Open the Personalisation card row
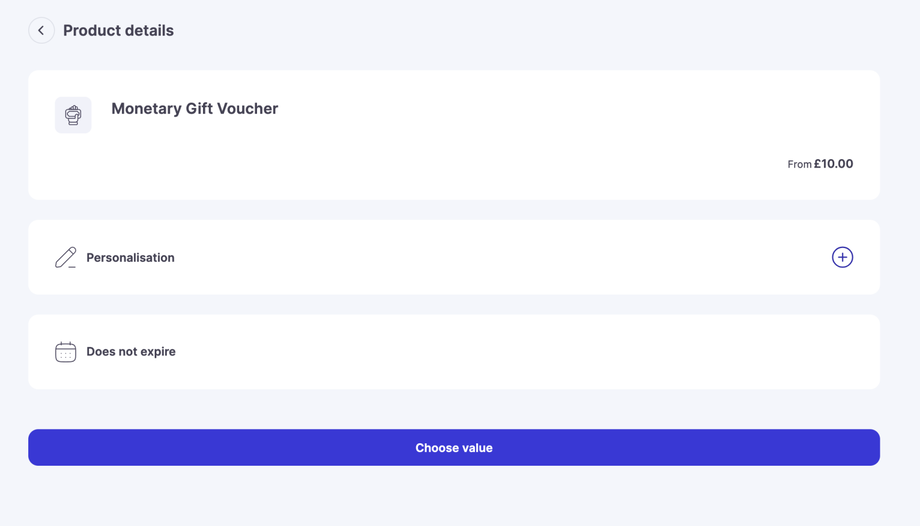The image size is (920, 526). [x=454, y=257]
